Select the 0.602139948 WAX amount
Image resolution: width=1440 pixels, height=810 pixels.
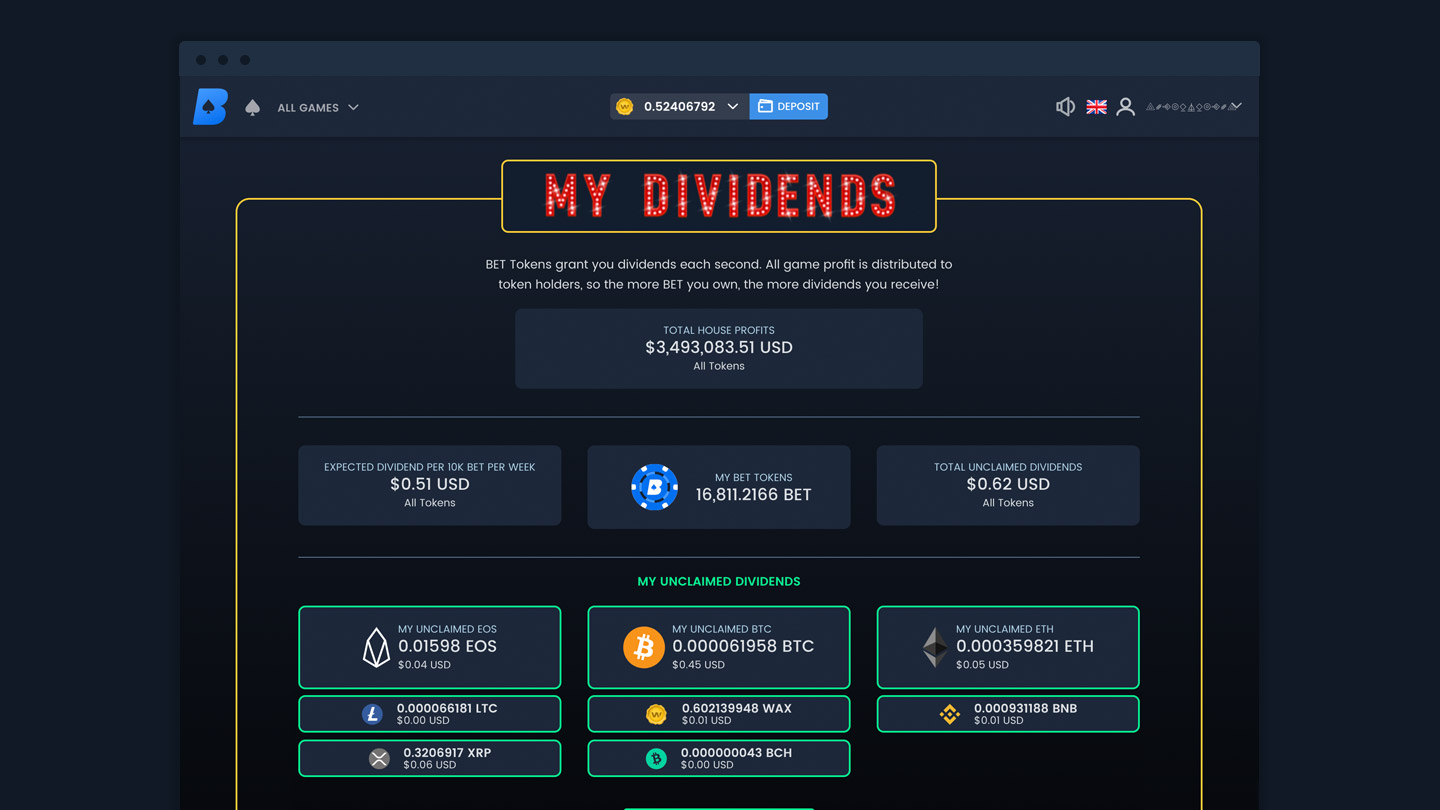click(737, 708)
